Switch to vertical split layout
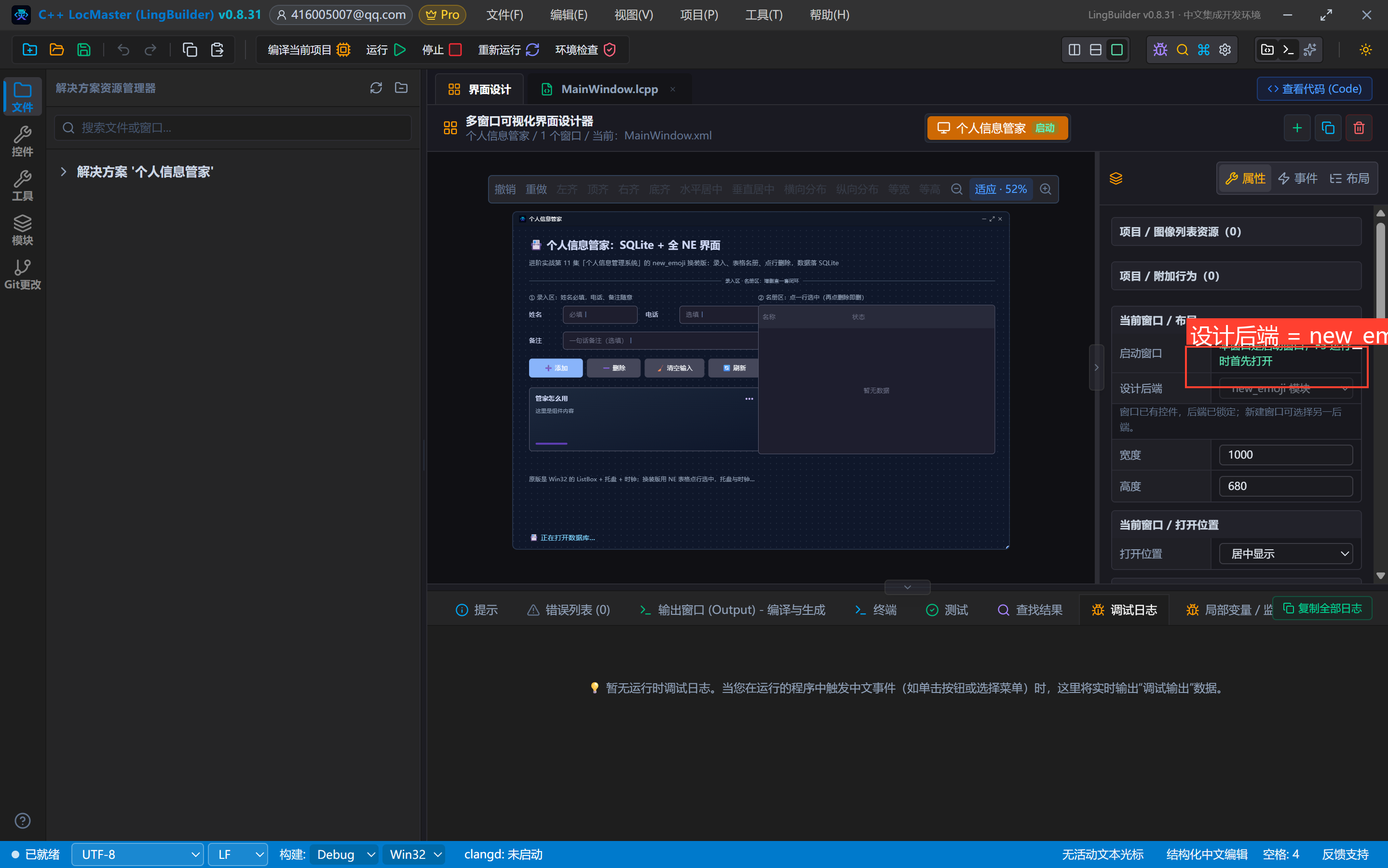Screen dimensions: 1388x868 click(x=1074, y=50)
